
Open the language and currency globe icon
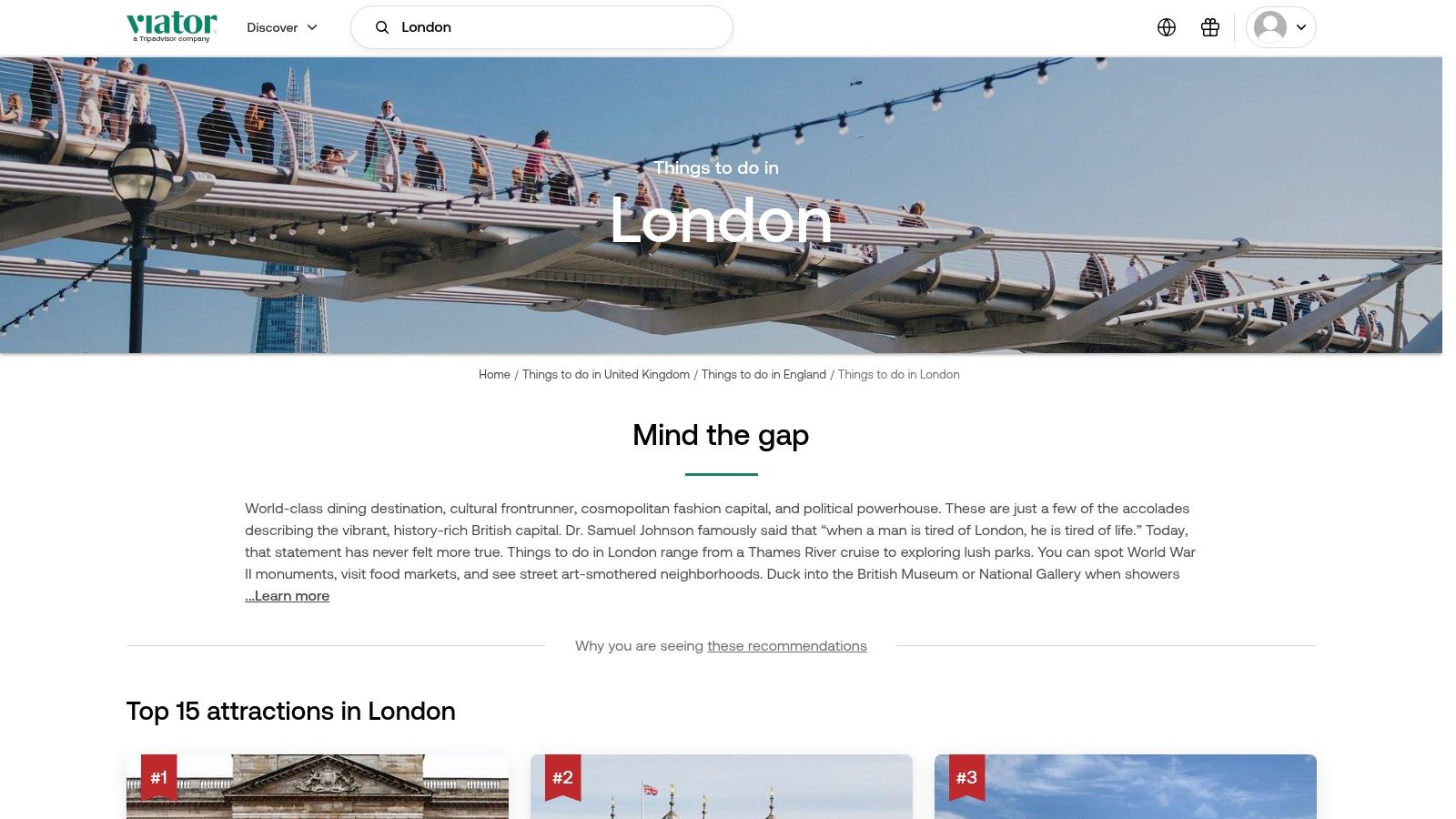(x=1167, y=27)
